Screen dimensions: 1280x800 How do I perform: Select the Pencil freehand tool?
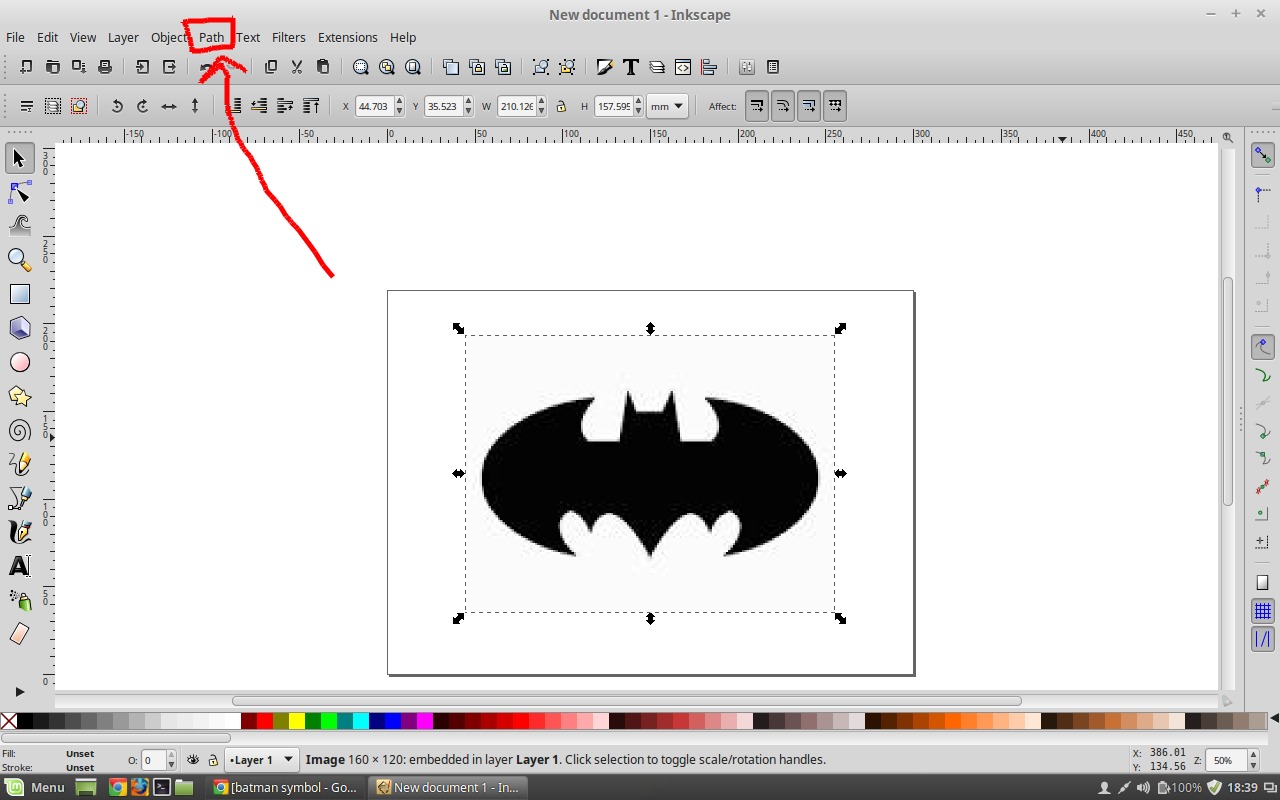tap(19, 464)
